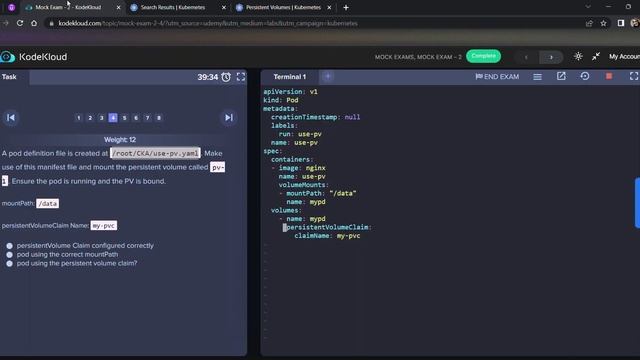This screenshot has width=640, height=360.
Task: Expand the Task panel fullscreen
Action: (x=241, y=77)
